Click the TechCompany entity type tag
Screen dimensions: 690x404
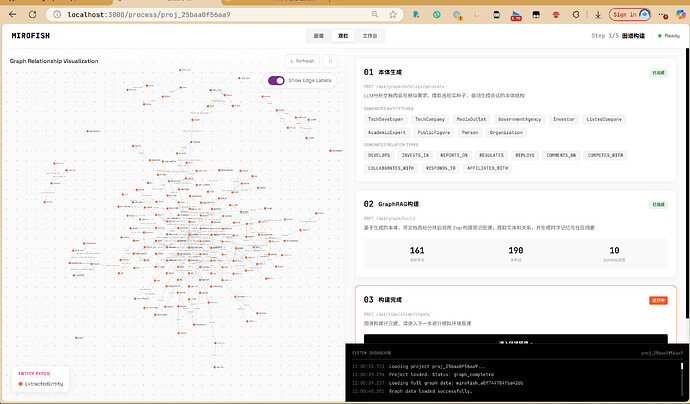[430, 119]
